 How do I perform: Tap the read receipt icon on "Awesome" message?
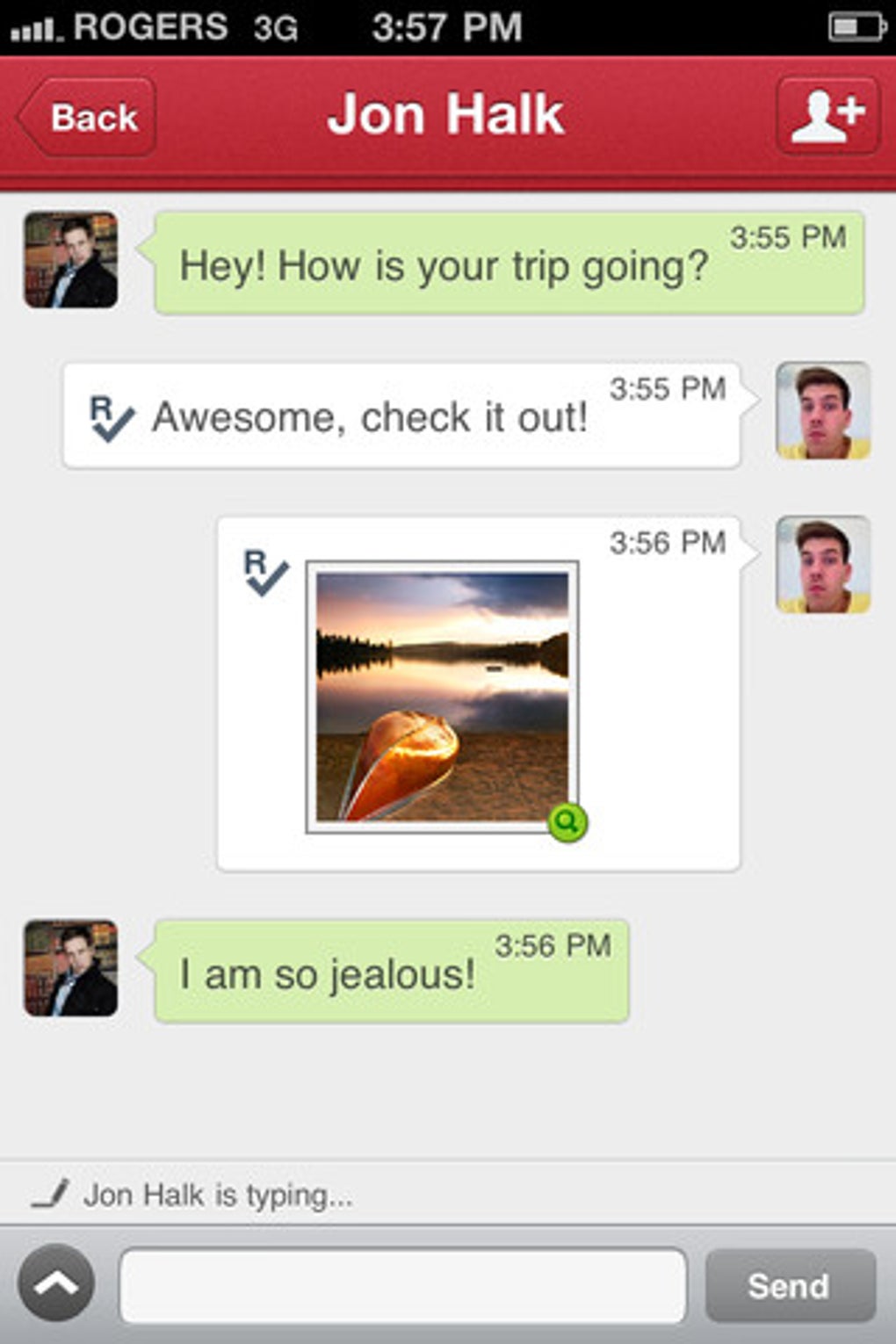point(112,417)
